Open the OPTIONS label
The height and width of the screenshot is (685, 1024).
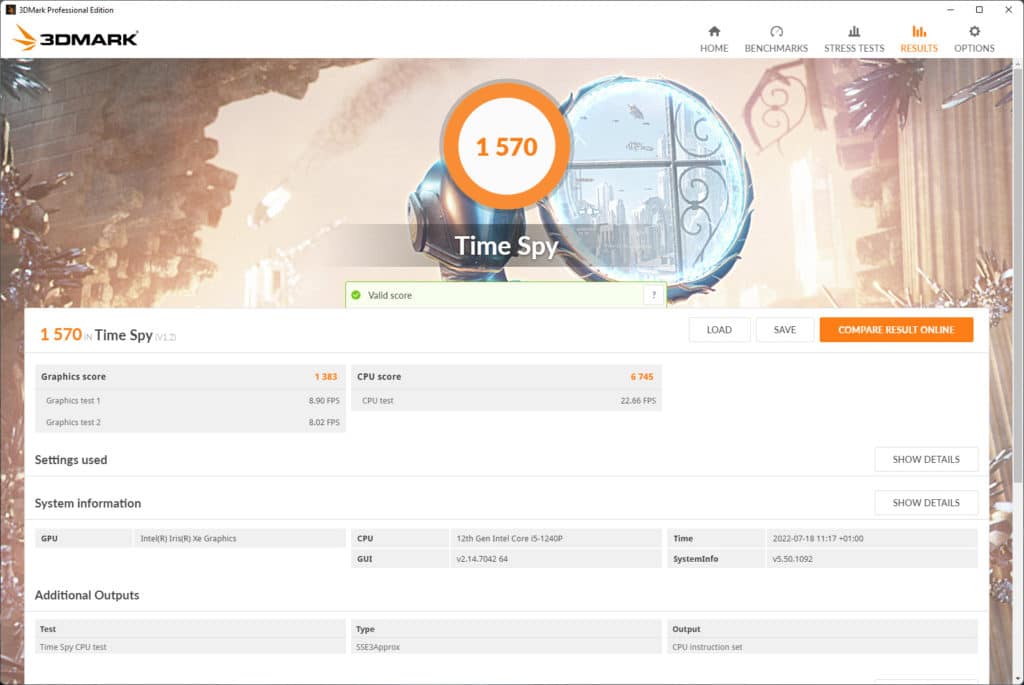pos(974,48)
